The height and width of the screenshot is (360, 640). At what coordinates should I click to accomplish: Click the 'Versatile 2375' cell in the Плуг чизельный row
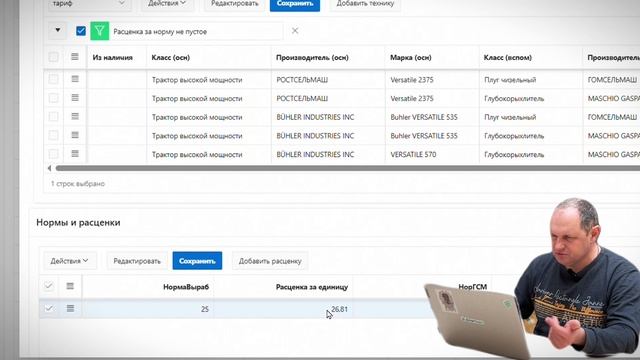coord(412,80)
